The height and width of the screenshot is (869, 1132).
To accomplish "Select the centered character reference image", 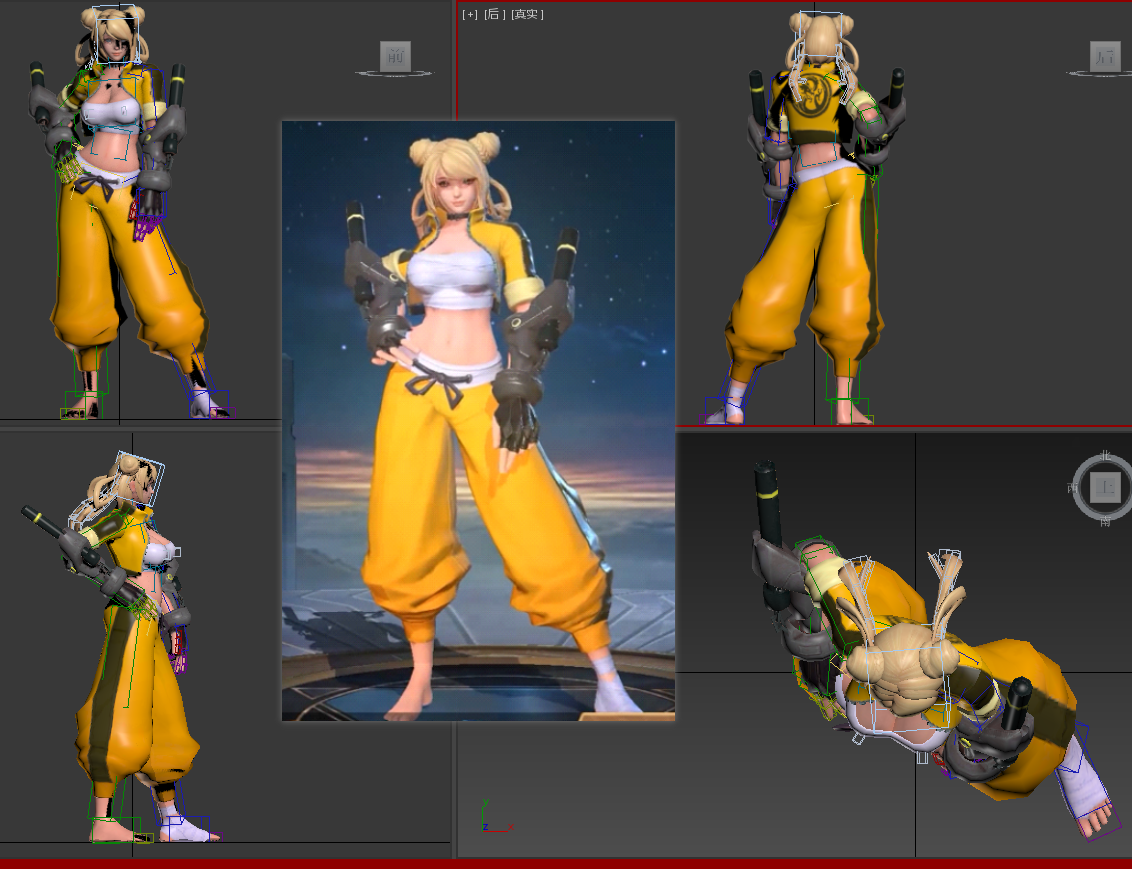I will tap(478, 420).
